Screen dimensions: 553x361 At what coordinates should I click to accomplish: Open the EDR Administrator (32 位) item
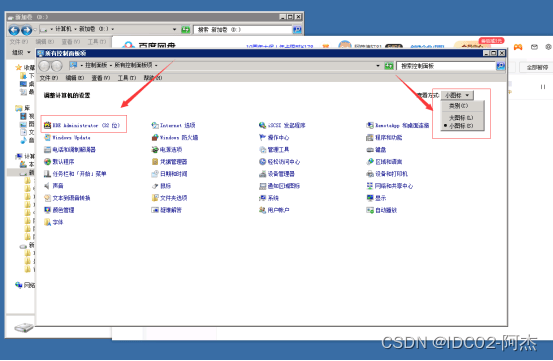pos(82,125)
